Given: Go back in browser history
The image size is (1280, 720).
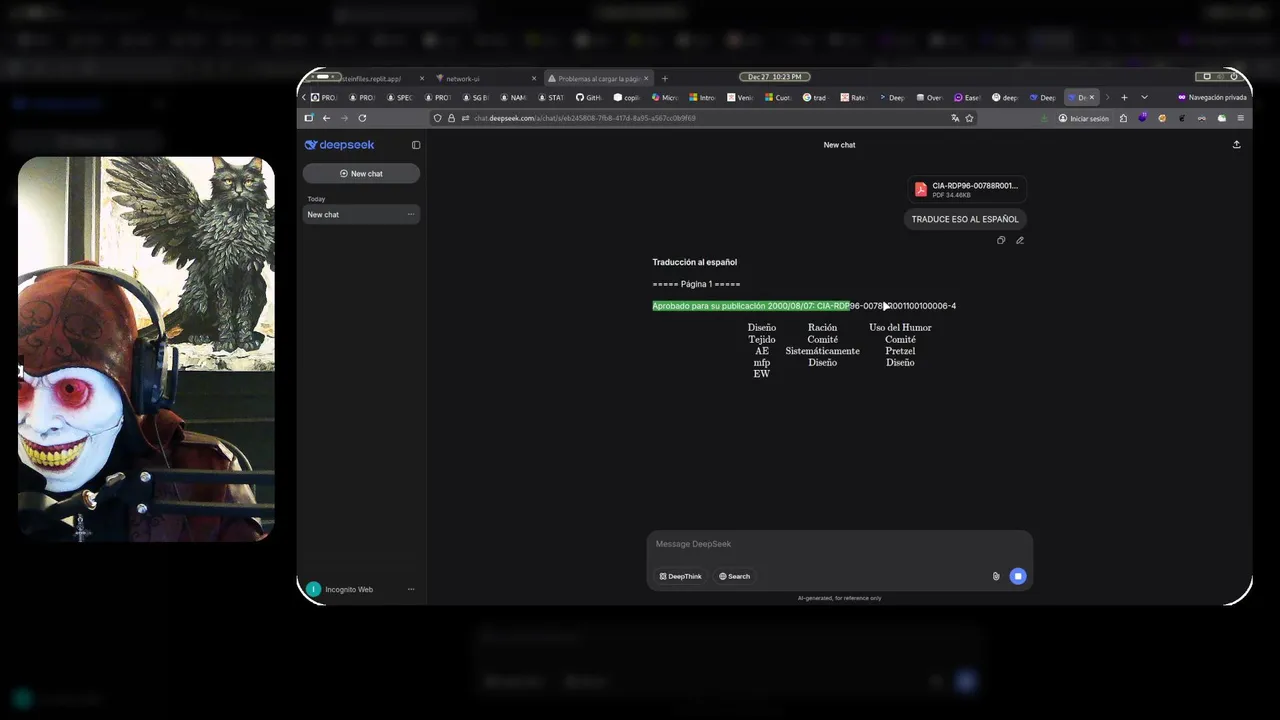Looking at the screenshot, I should (326, 118).
